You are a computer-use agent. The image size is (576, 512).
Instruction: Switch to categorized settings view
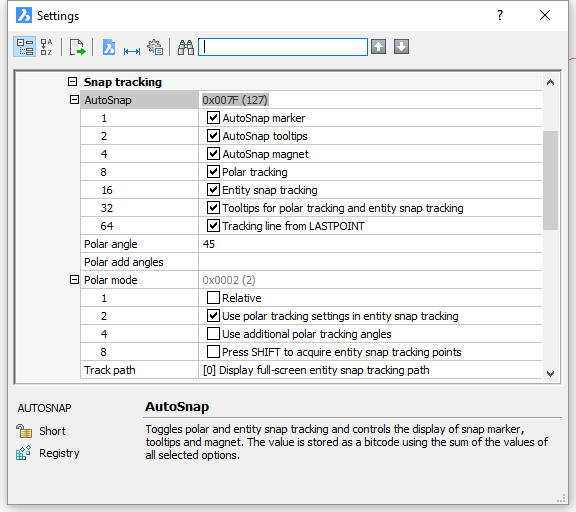pyautogui.click(x=25, y=47)
